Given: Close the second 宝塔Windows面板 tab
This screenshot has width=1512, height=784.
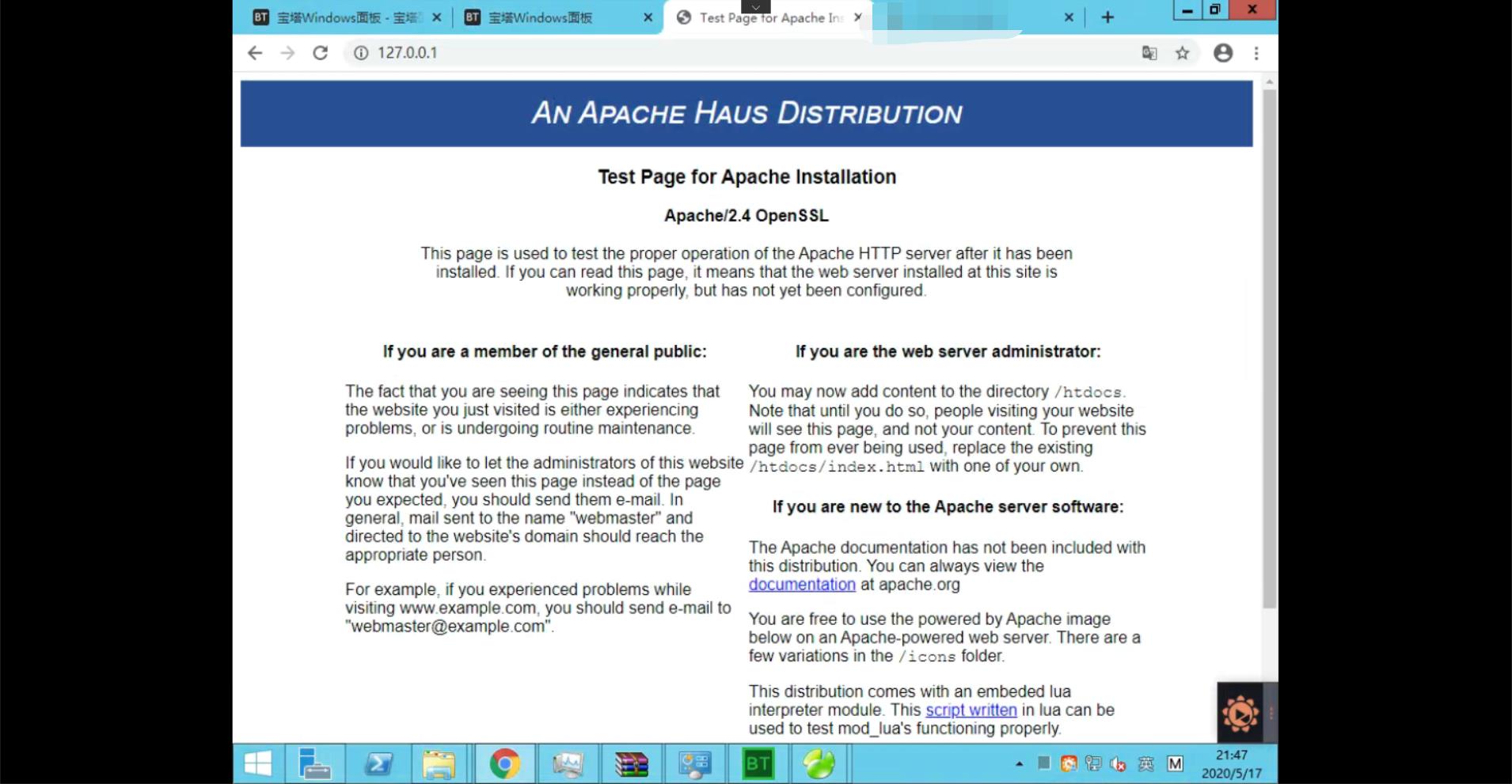Looking at the screenshot, I should (648, 17).
